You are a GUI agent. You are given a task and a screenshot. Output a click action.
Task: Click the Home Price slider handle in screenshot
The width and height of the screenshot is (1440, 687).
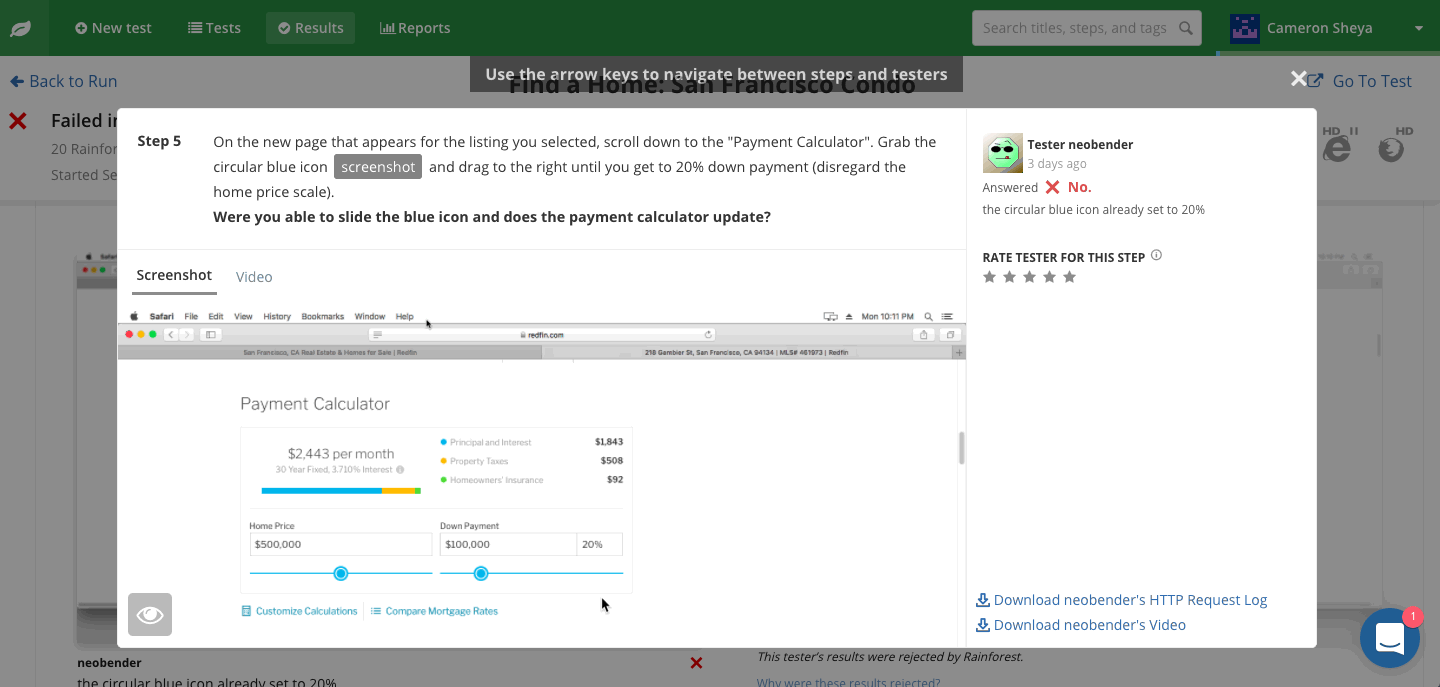click(x=341, y=573)
